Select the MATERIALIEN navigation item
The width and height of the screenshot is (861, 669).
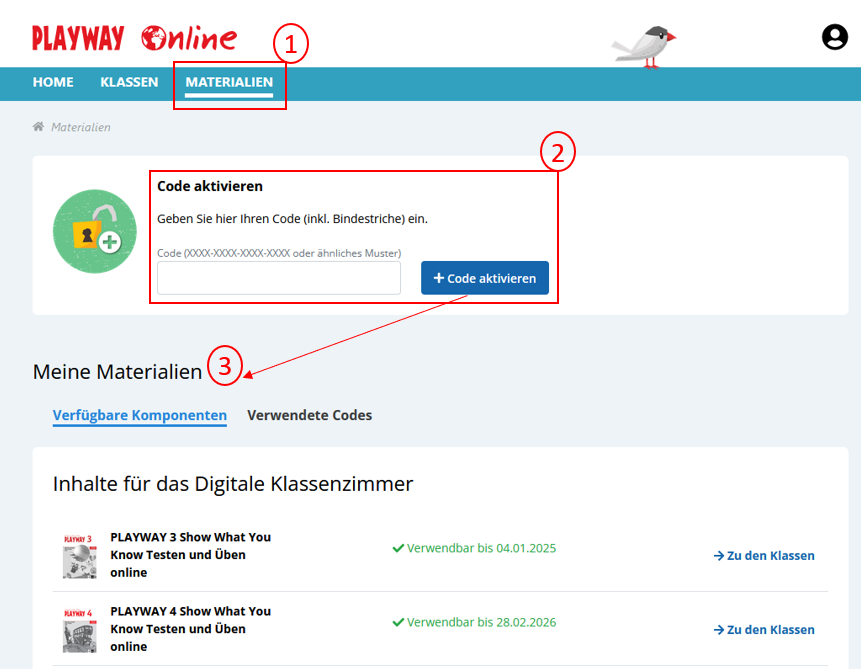coord(229,82)
